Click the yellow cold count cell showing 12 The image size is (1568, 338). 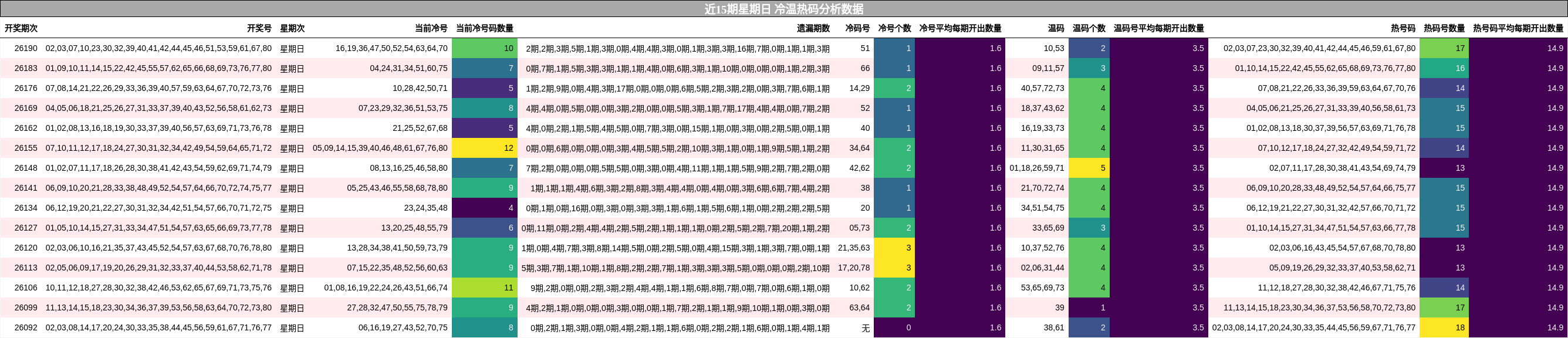pos(485,148)
